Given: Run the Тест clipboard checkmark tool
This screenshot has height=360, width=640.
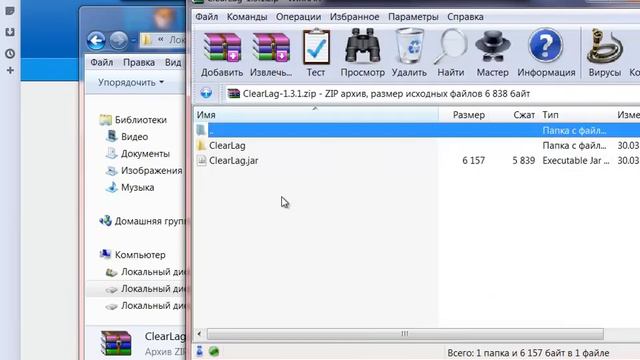Looking at the screenshot, I should click(316, 47).
